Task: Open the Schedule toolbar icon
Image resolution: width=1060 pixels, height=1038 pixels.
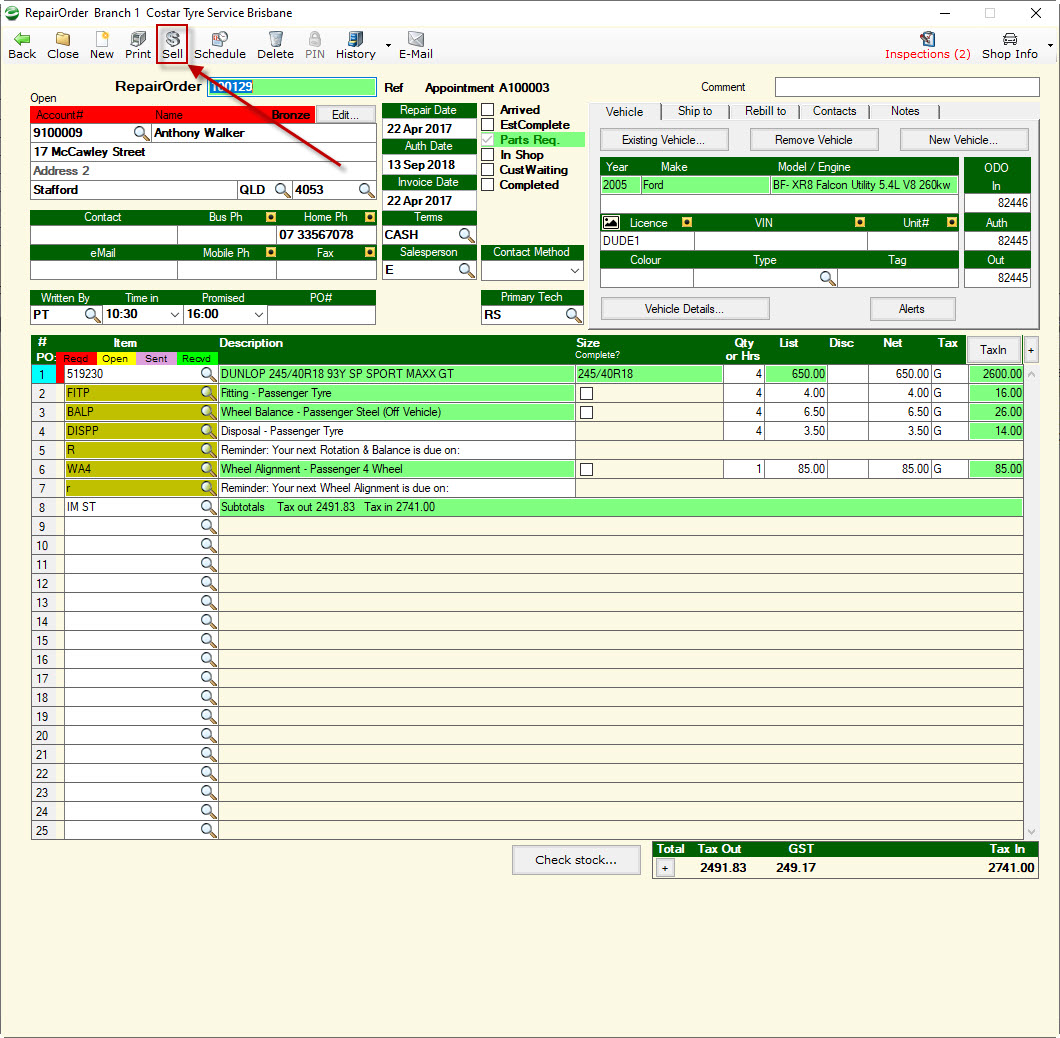Action: 220,45
